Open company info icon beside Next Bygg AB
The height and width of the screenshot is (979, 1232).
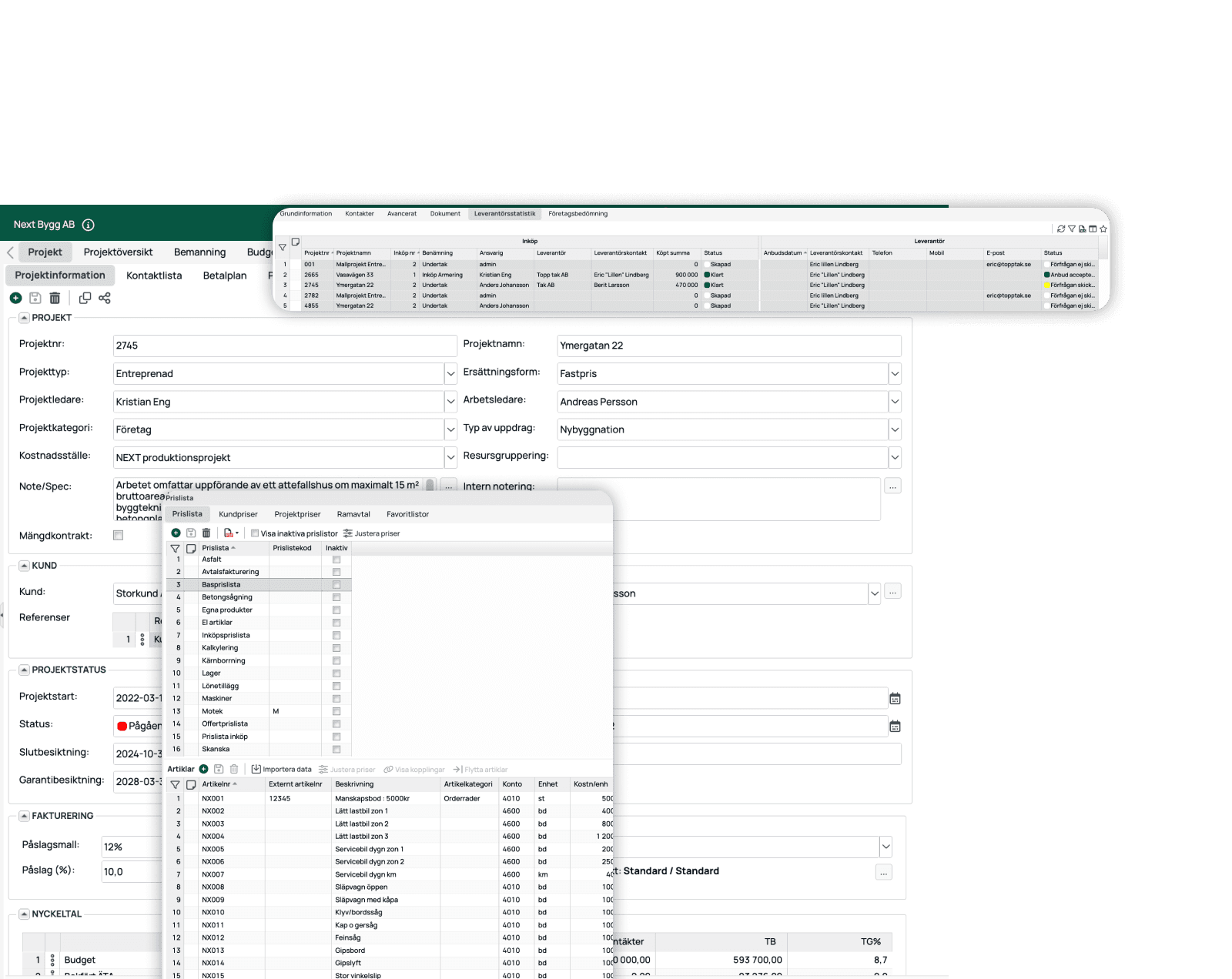coord(89,225)
